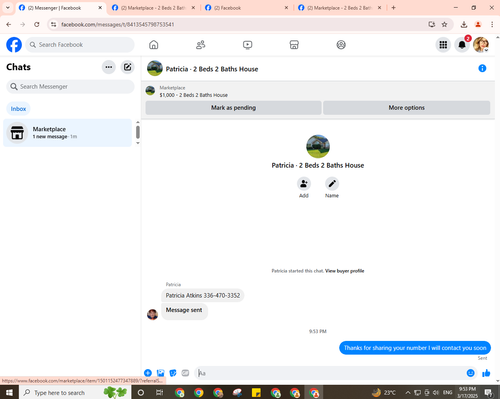The height and width of the screenshot is (399, 500).
Task: Click message with Patricia Atkins phone number
Action: [203, 295]
